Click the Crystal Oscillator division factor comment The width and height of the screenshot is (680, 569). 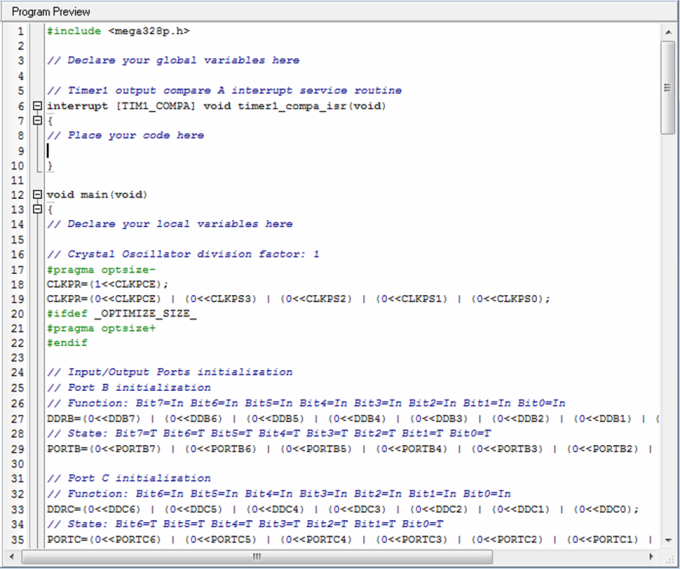[183, 254]
